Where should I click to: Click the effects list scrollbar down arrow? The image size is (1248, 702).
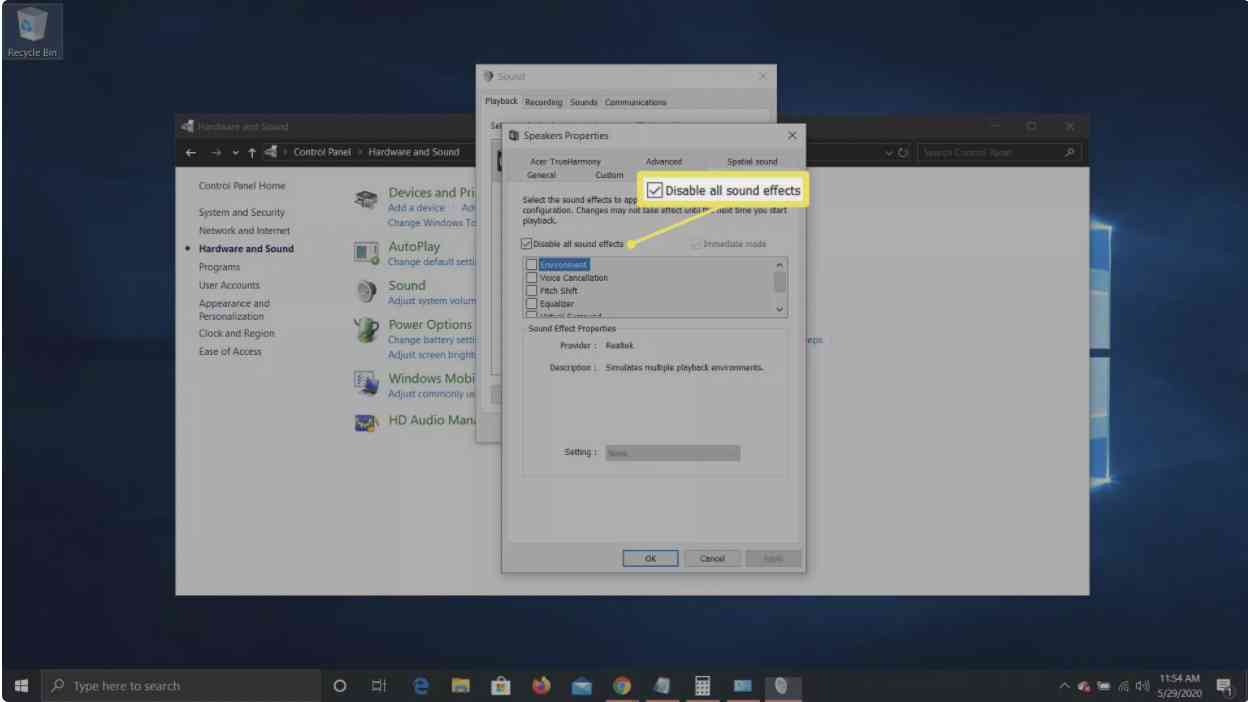point(781,310)
